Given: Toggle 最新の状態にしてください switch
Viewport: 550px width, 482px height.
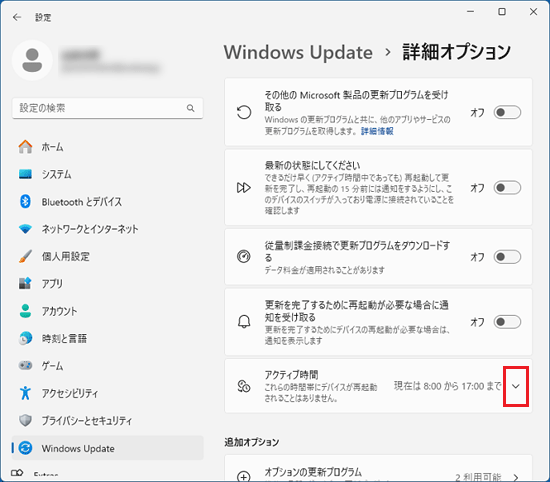Looking at the screenshot, I should pos(507,188).
